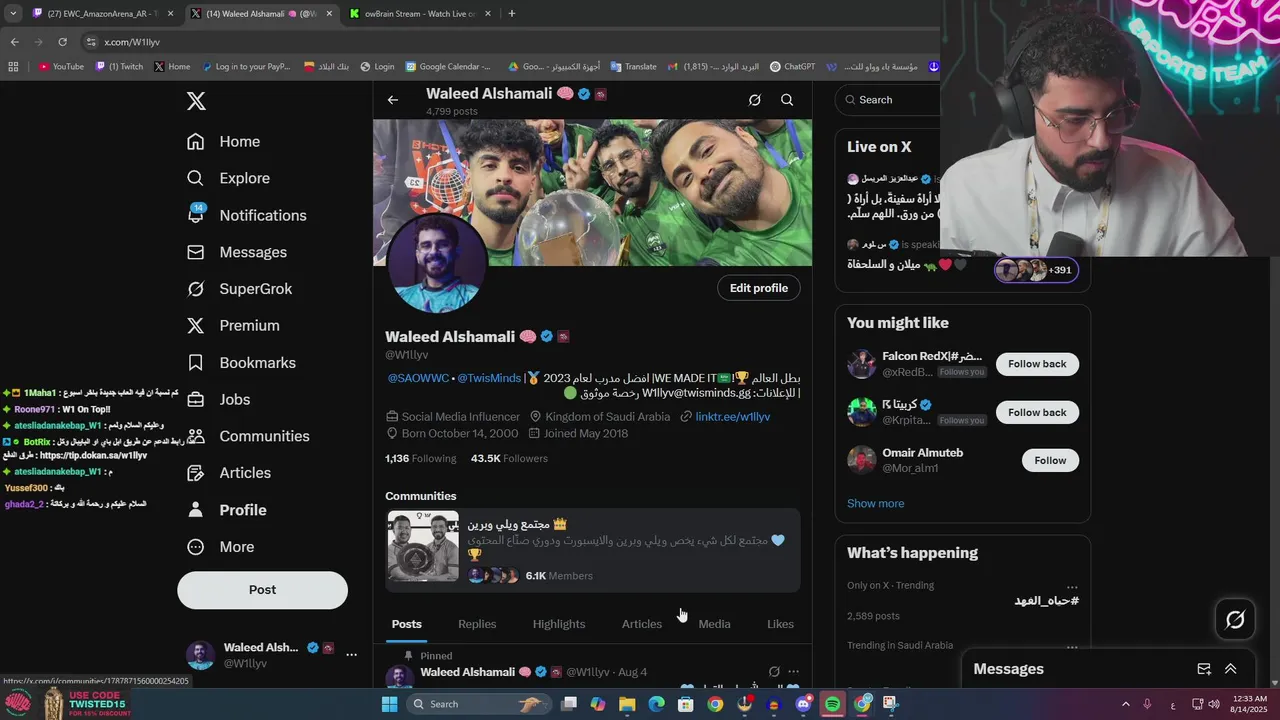Reload the page in the browser
Viewport: 1280px width, 720px height.
62,42
